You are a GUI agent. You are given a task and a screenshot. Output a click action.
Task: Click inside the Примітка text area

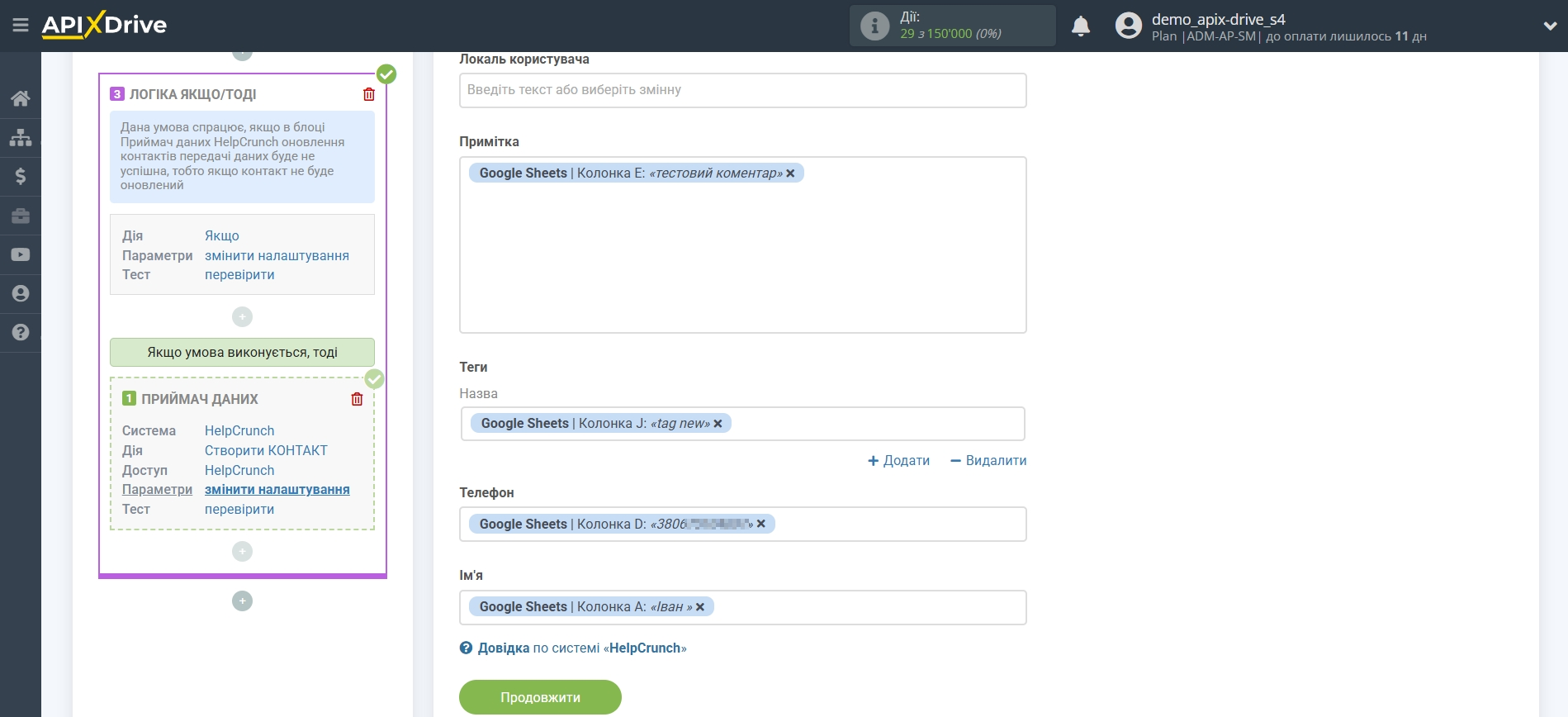pos(742,245)
